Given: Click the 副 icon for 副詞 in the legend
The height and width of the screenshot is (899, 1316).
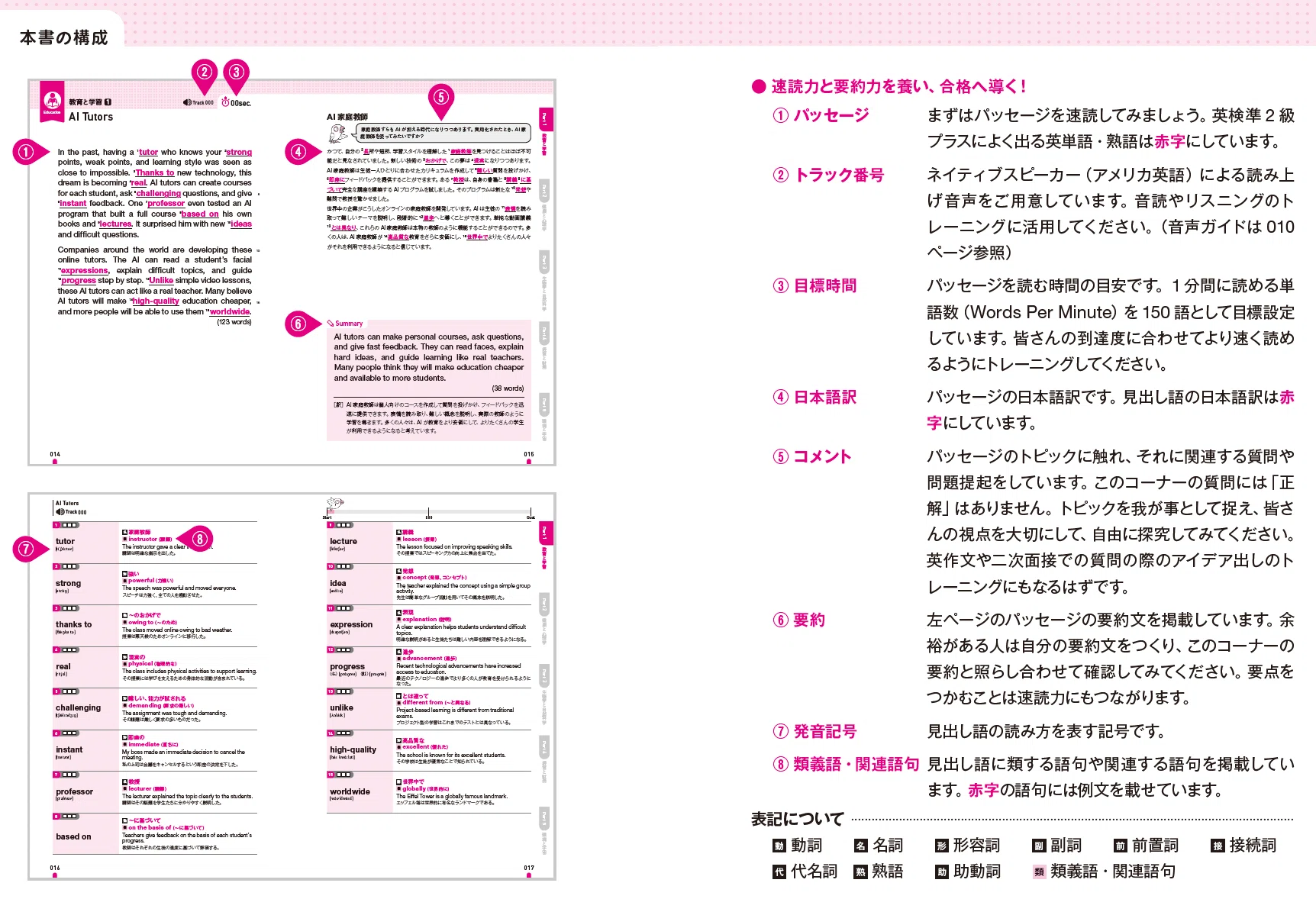Looking at the screenshot, I should pos(1039,846).
